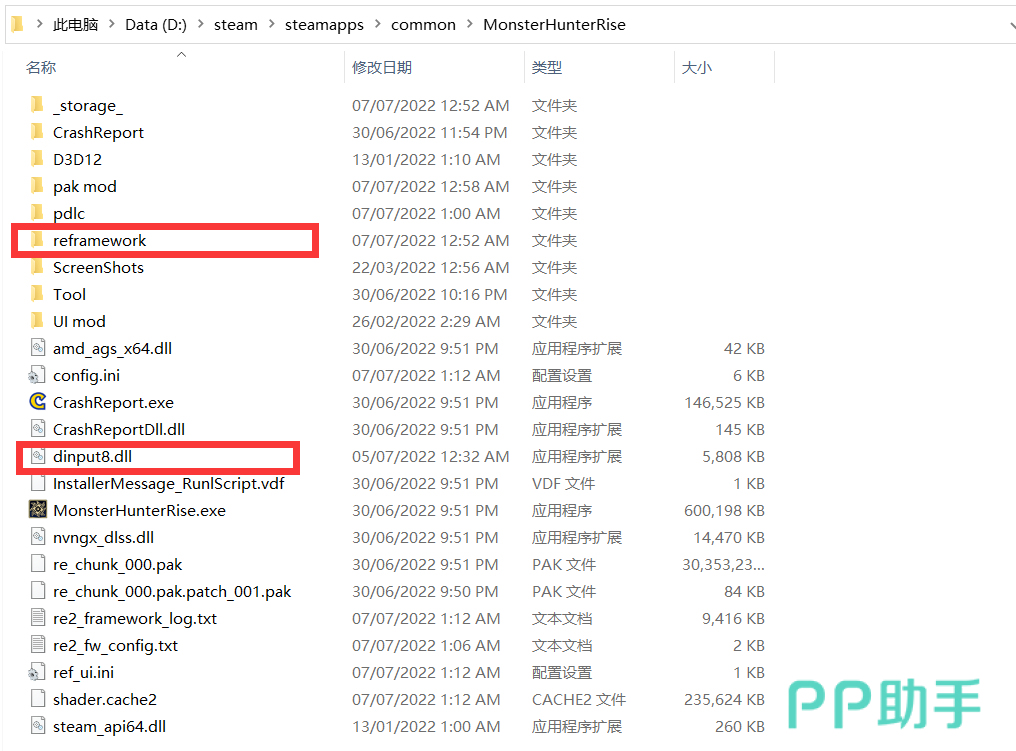Click the pdlc folder icon
This screenshot has width=1016, height=751.
38,213
